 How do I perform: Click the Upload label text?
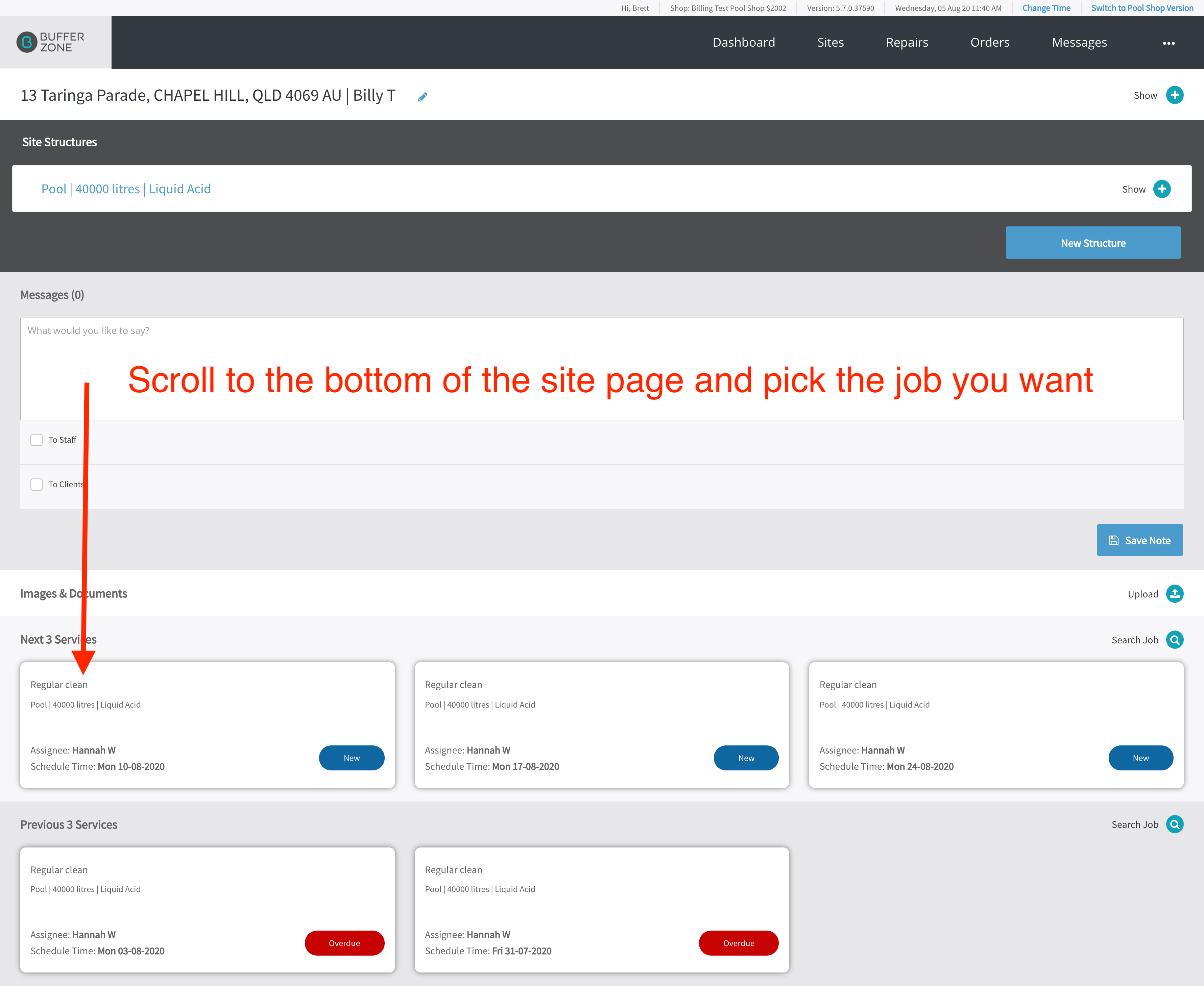click(1142, 594)
